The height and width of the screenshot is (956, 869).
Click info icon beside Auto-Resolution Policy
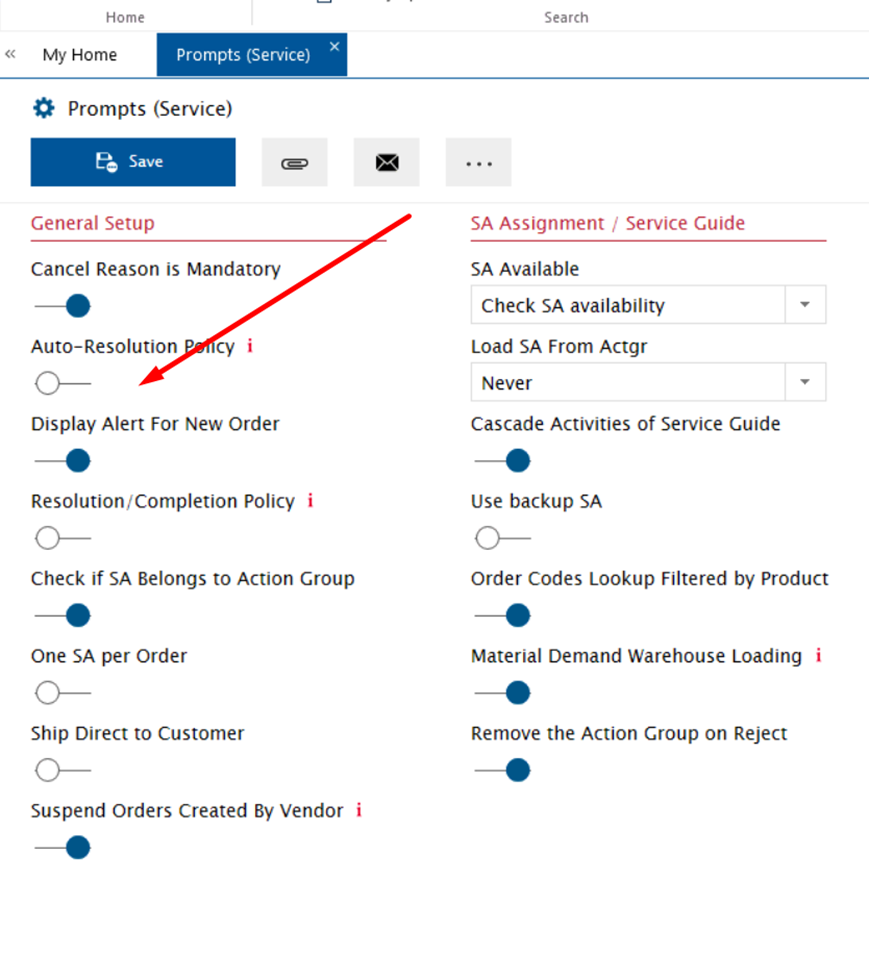tap(250, 346)
